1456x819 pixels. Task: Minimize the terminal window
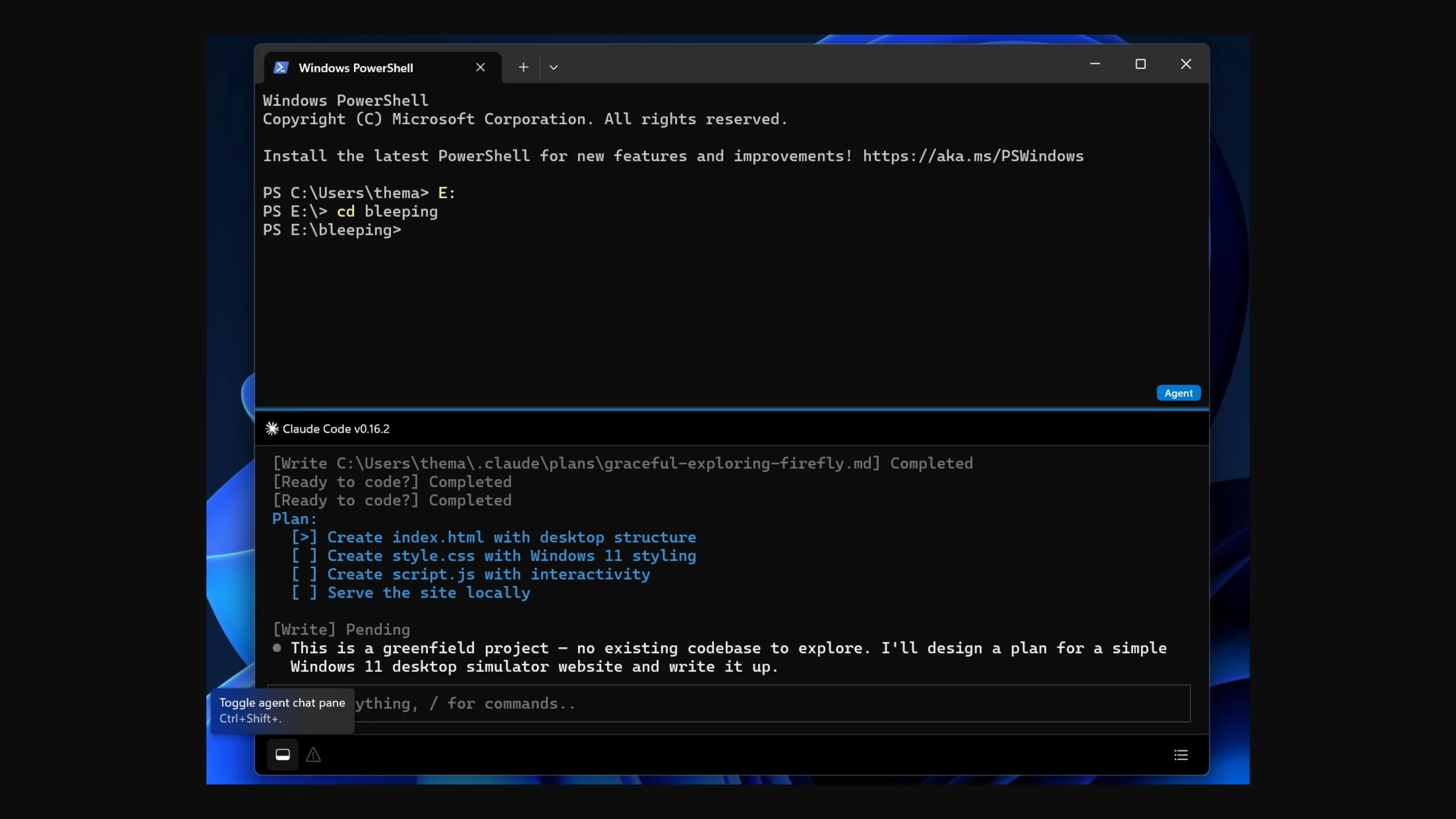(x=1095, y=64)
